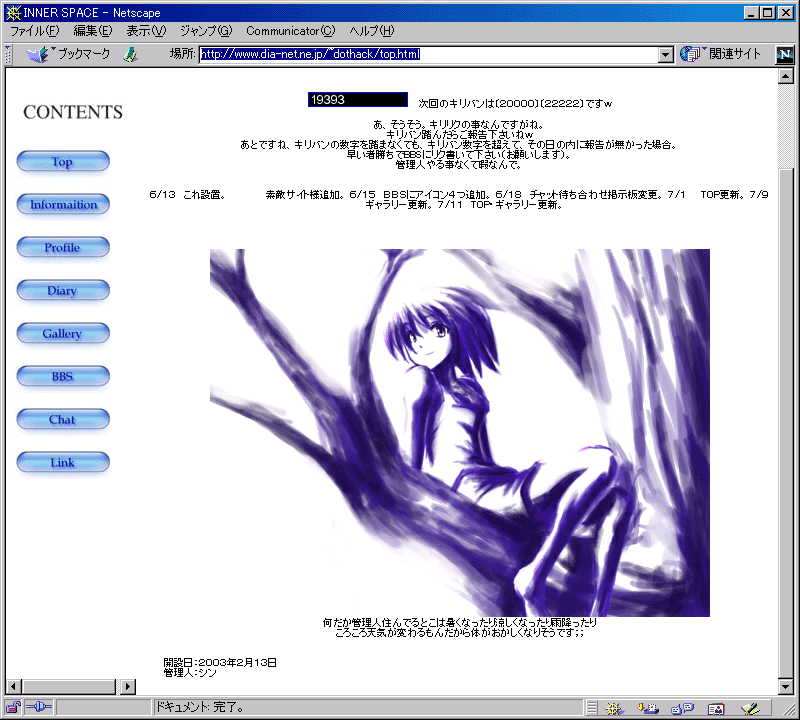Click the text 管理人:シン

(190, 673)
